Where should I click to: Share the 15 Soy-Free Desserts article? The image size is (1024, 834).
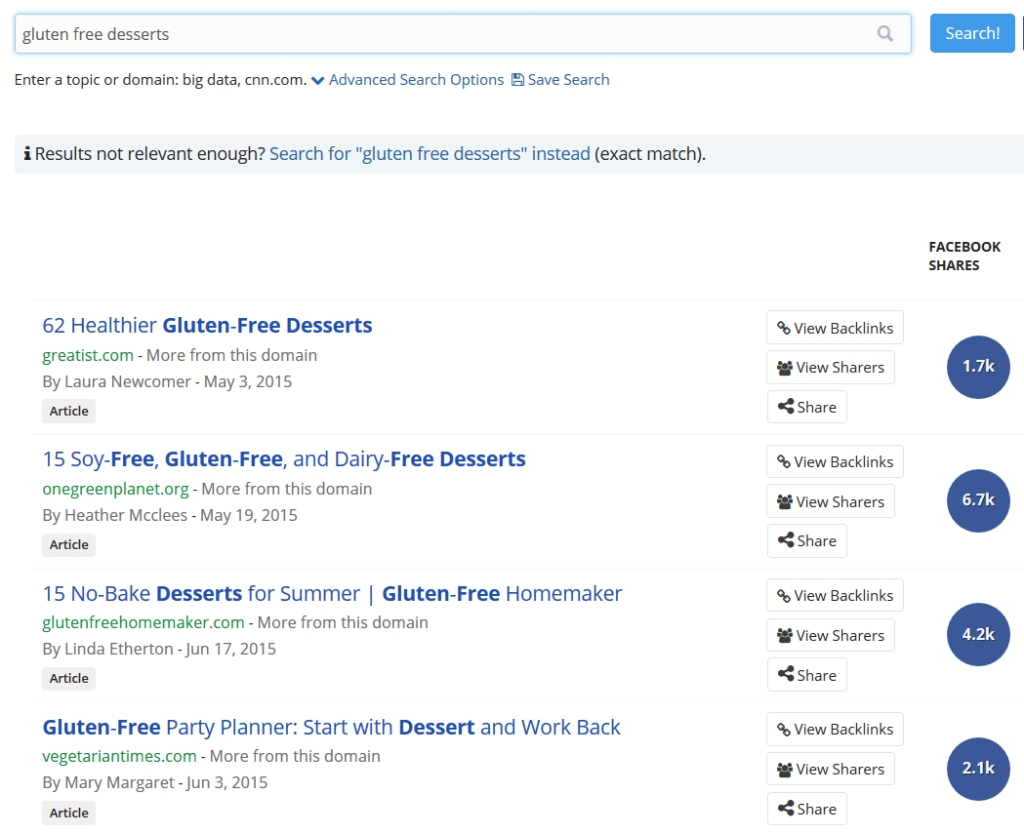(x=807, y=541)
